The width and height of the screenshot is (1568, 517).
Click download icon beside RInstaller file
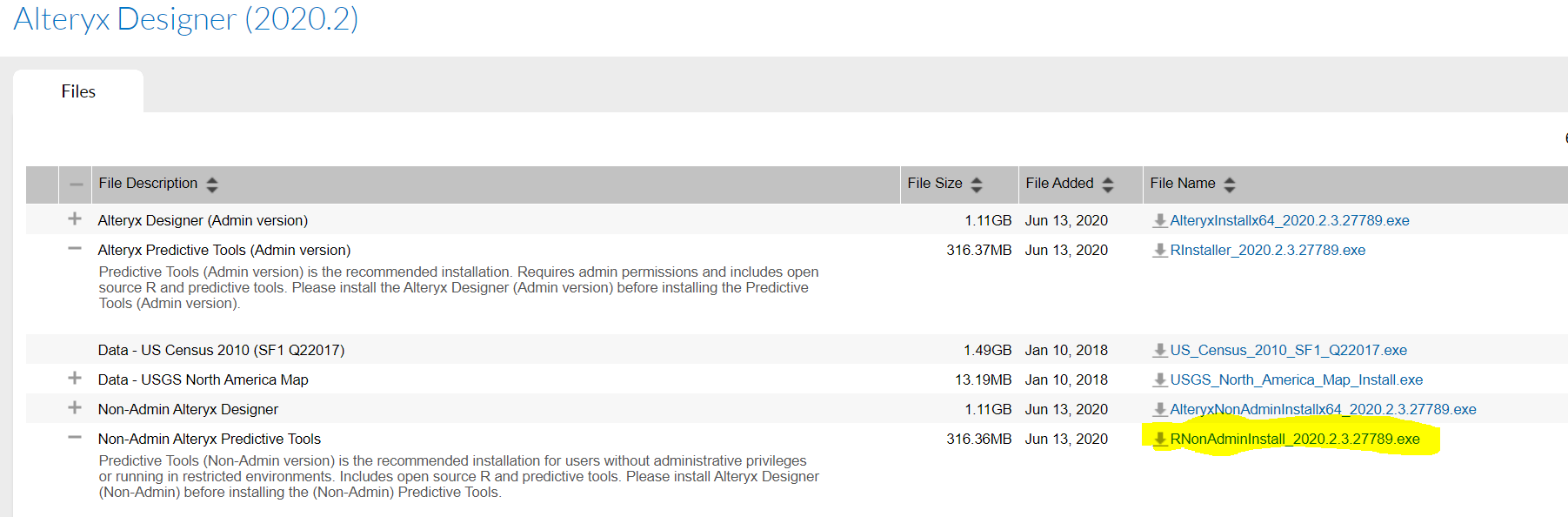pos(1159,251)
